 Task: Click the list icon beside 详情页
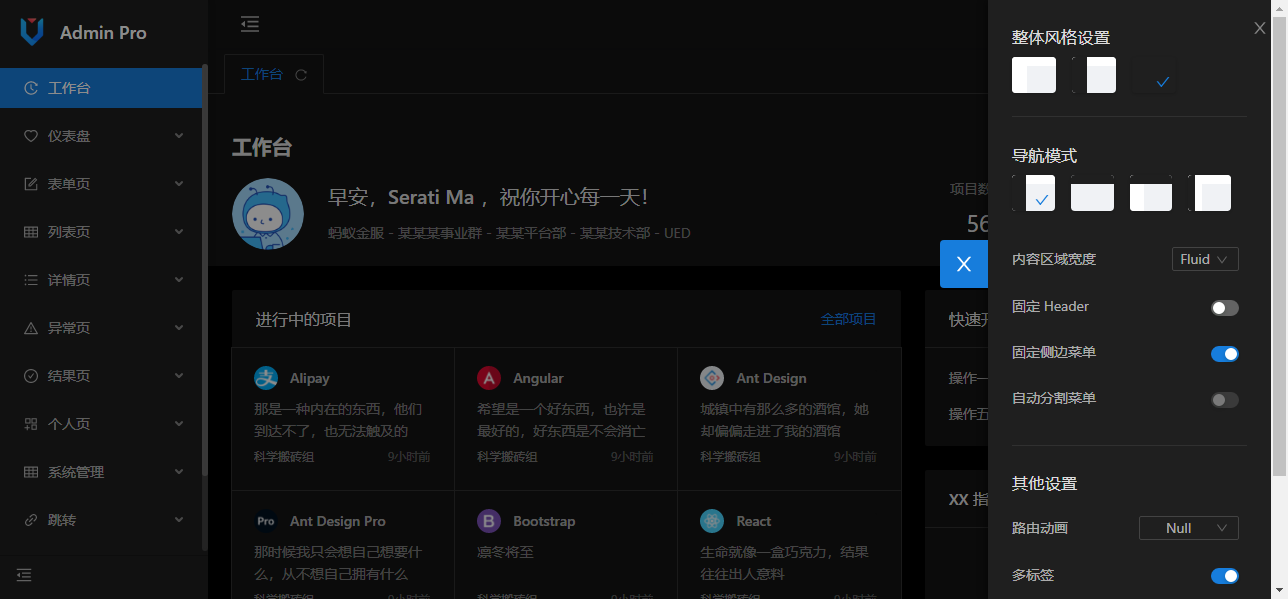(31, 280)
